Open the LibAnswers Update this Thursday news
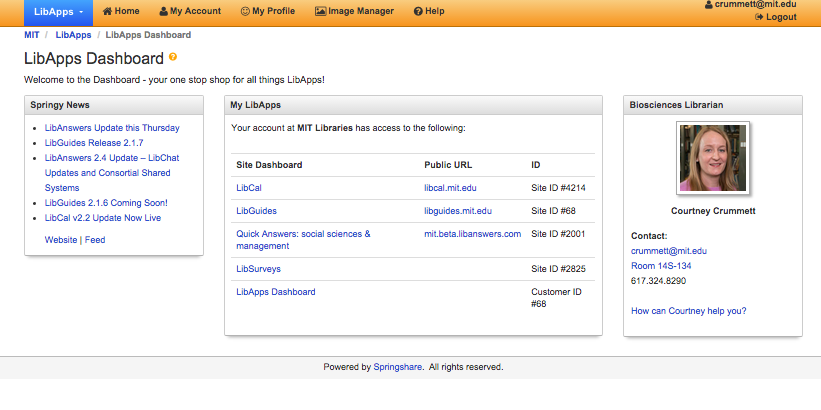The height and width of the screenshot is (410, 821). (x=112, y=128)
